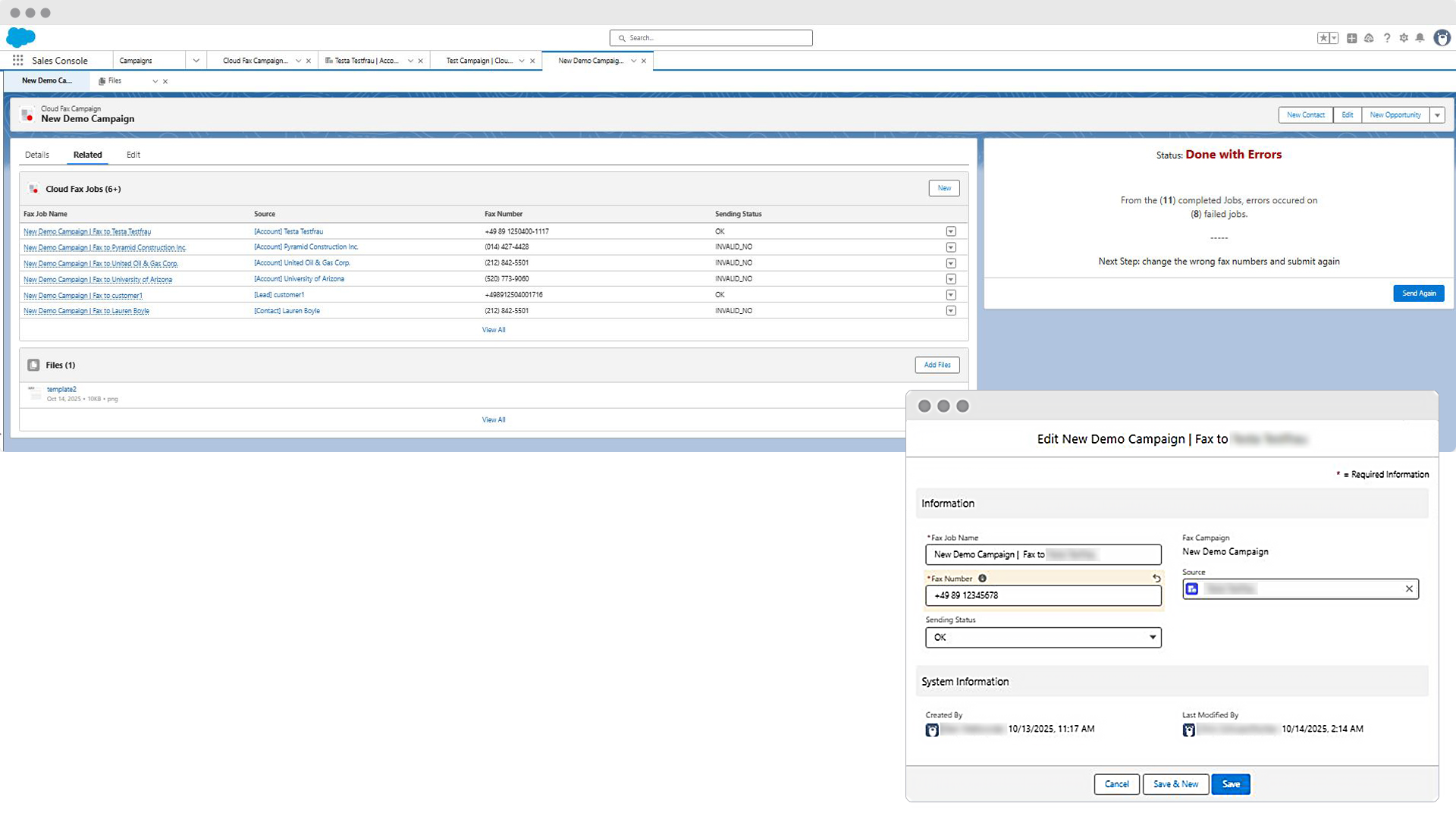This screenshot has width=1456, height=819.
Task: Click the user avatar profile icon
Action: click(1442, 38)
